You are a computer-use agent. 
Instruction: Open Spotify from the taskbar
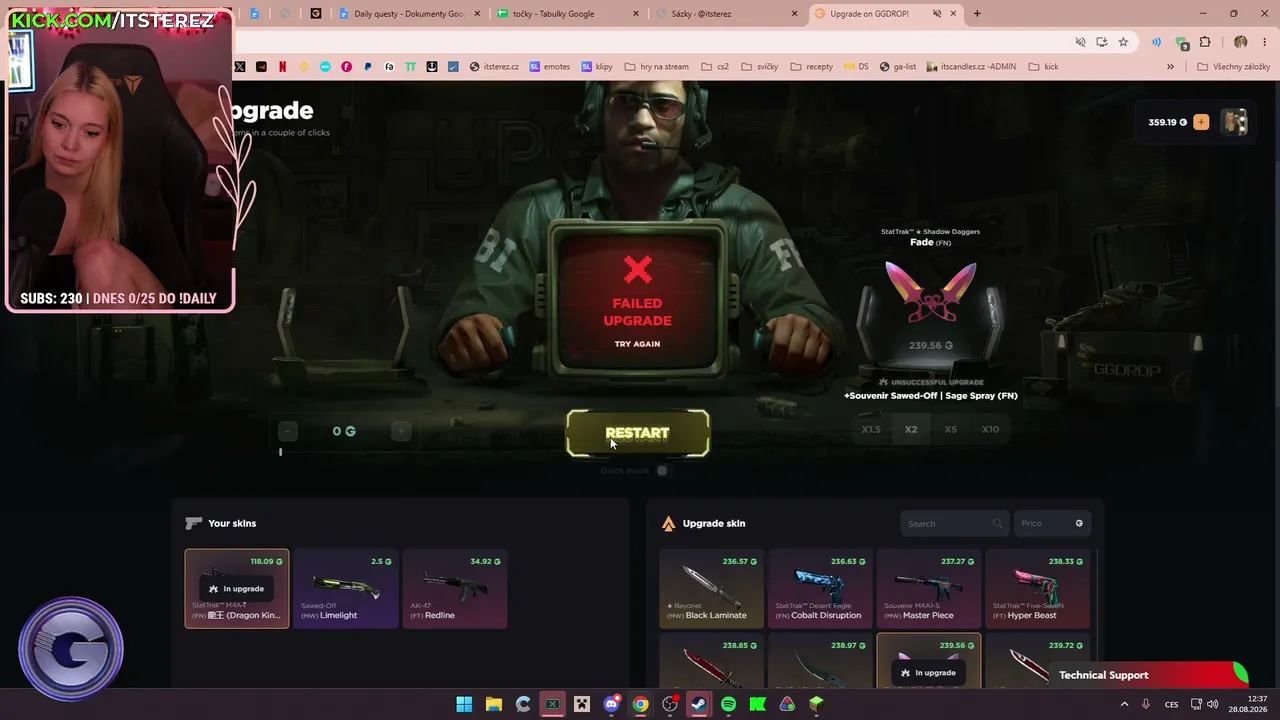[x=728, y=704]
